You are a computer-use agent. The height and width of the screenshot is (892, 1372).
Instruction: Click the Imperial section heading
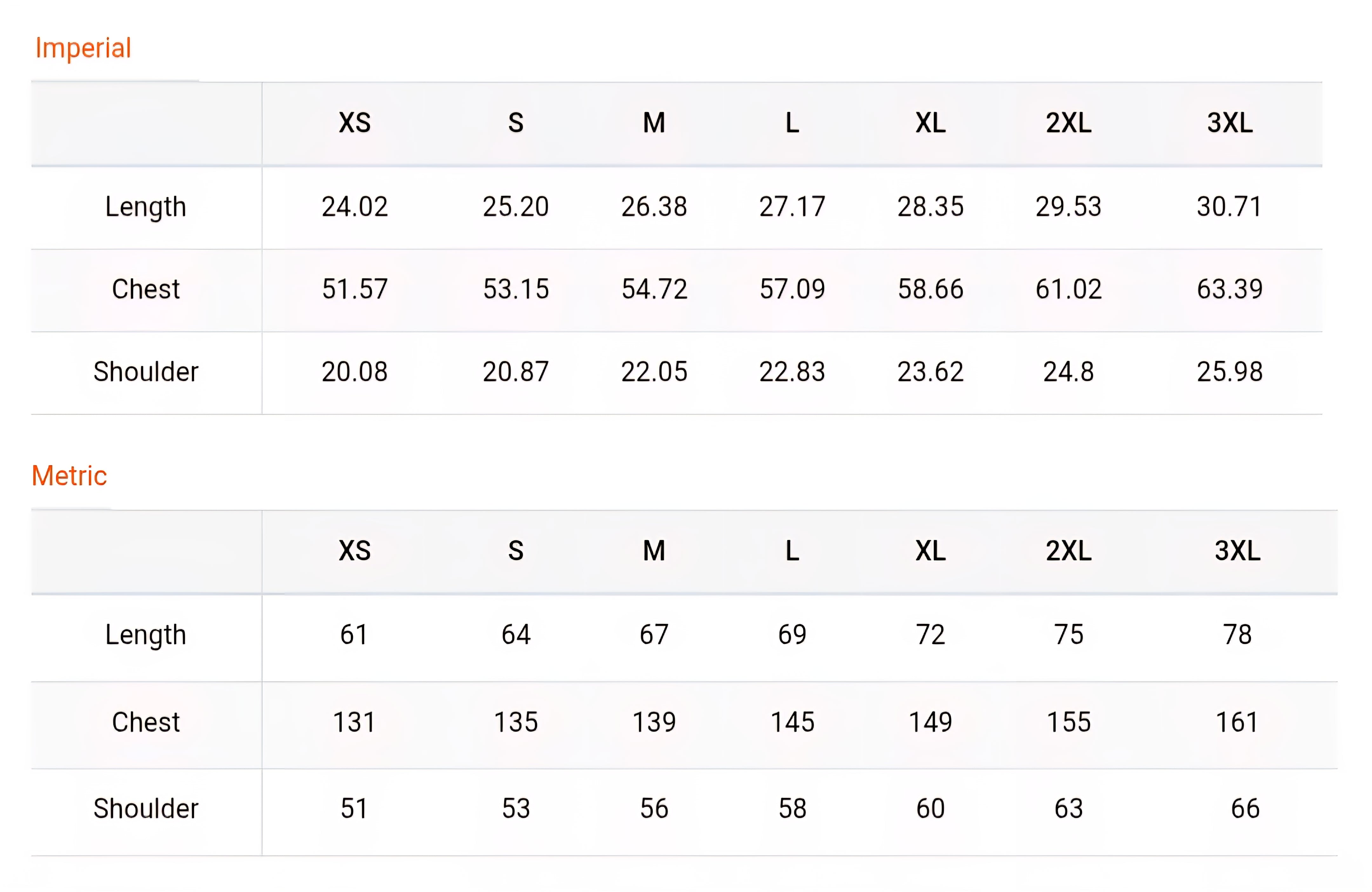click(83, 48)
